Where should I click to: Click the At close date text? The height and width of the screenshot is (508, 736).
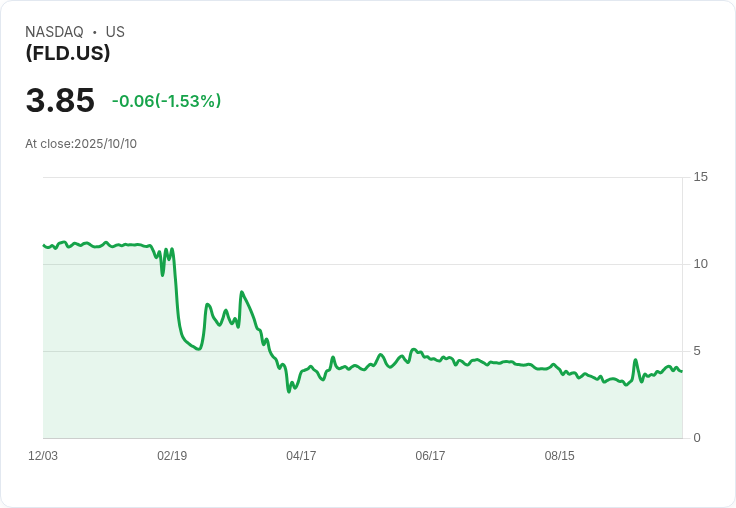point(81,144)
